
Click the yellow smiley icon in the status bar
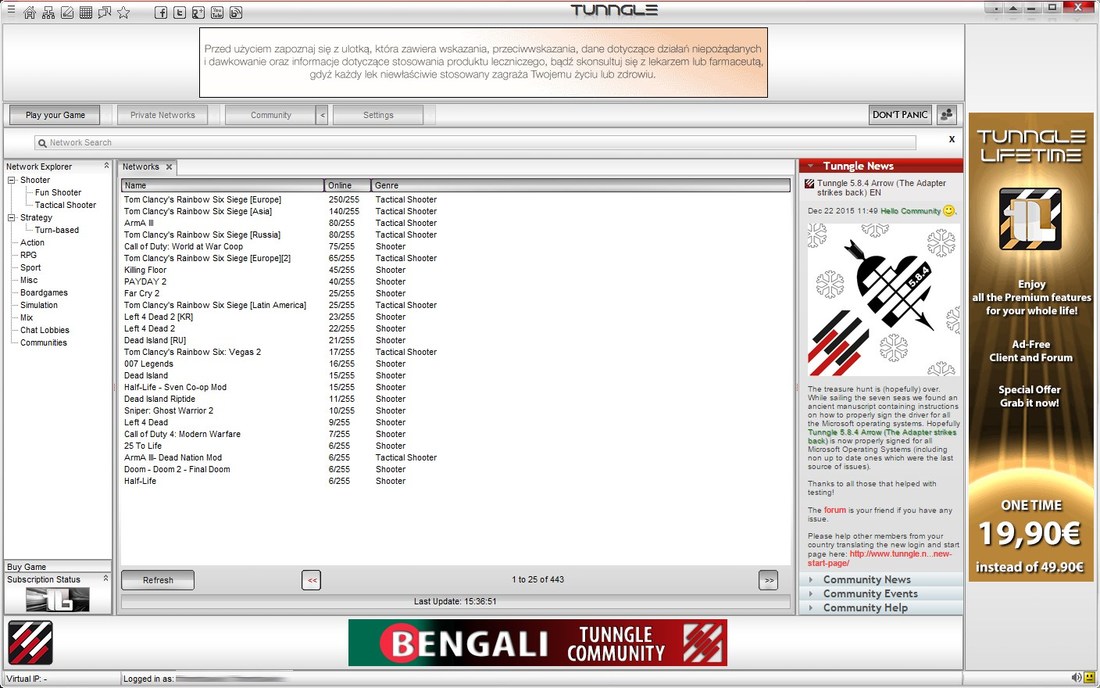1089,677
